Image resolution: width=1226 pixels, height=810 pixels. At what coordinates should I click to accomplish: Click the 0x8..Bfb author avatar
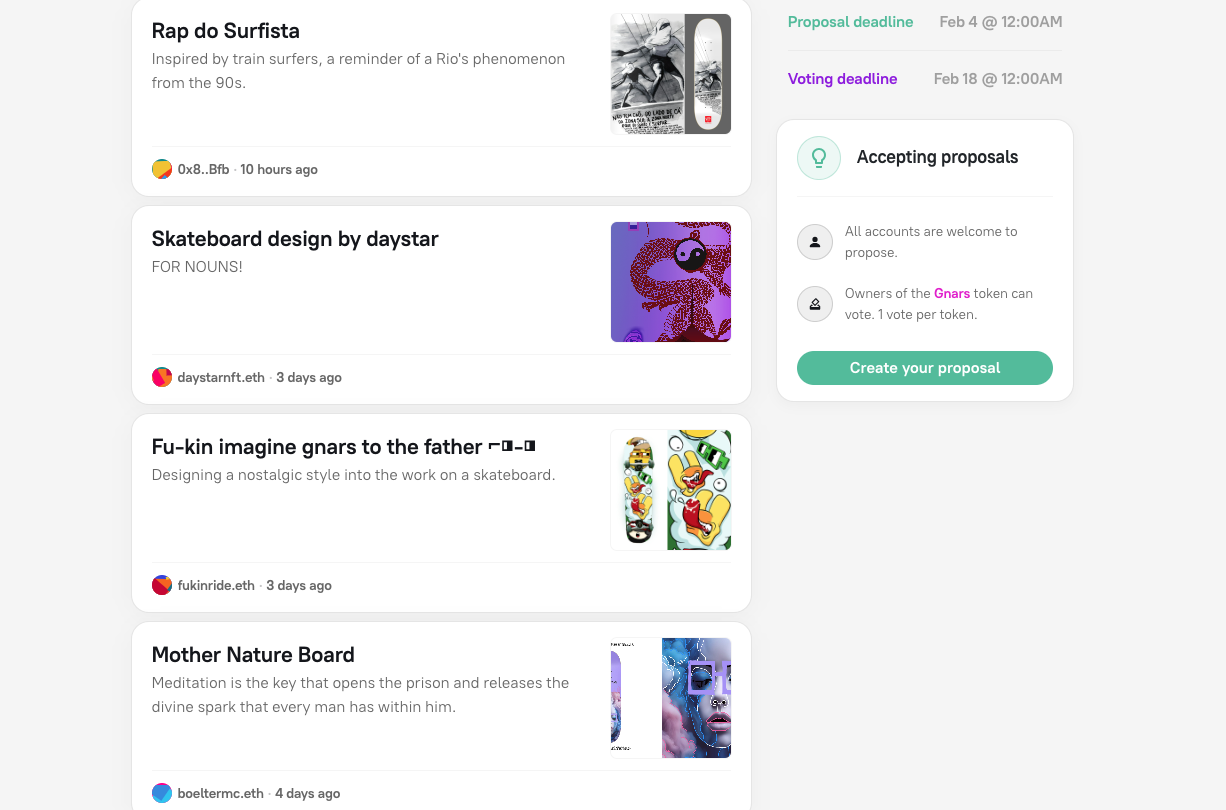[162, 170]
